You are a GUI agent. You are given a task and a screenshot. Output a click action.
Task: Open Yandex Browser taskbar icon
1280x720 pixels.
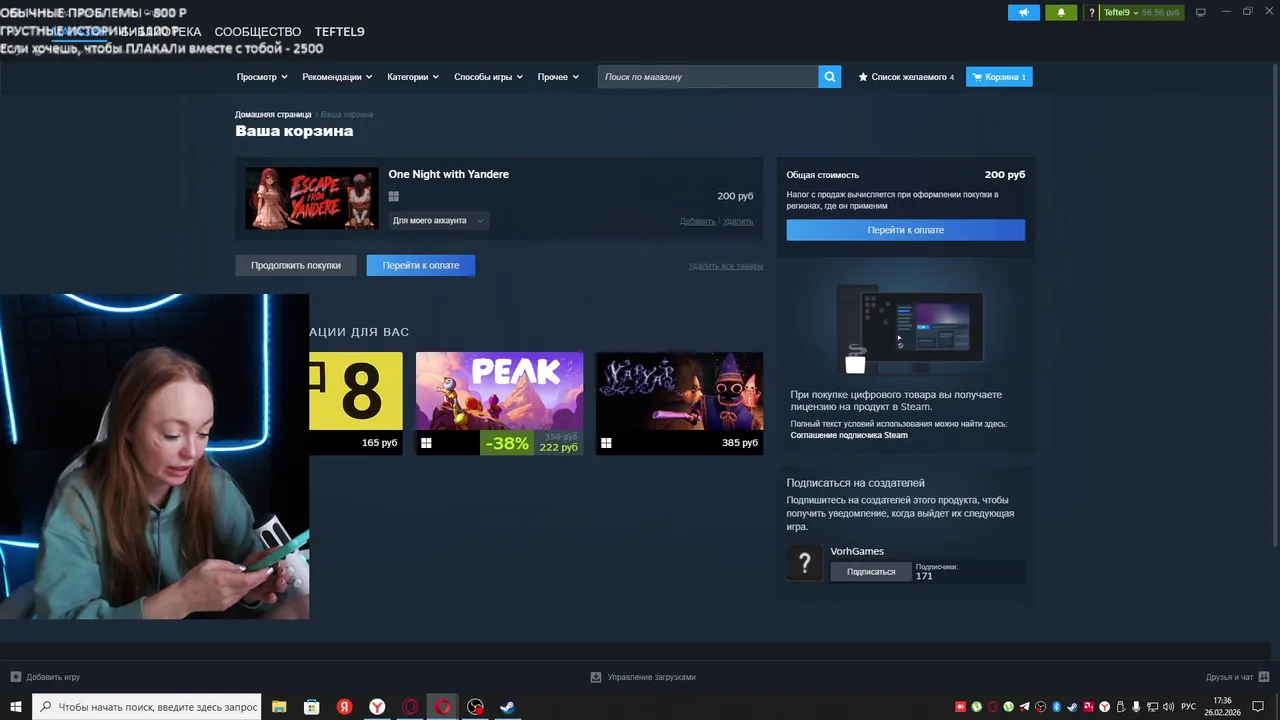[x=377, y=707]
